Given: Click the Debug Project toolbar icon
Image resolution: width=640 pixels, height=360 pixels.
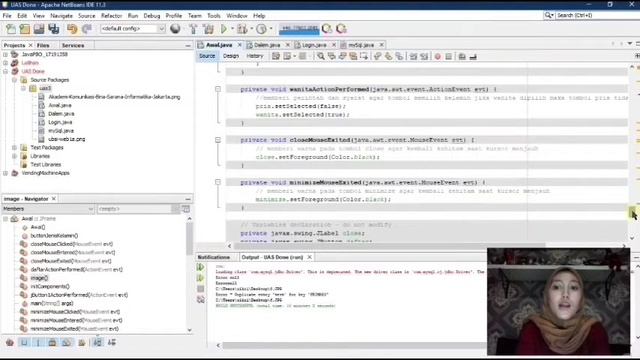Looking at the screenshot, I should tap(242, 29).
